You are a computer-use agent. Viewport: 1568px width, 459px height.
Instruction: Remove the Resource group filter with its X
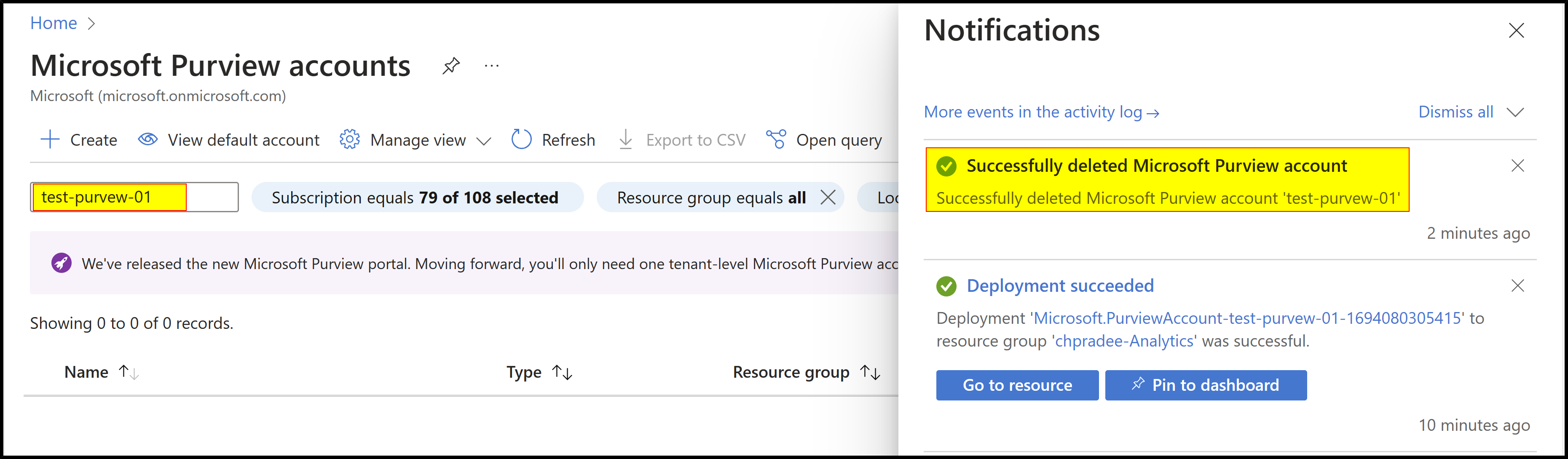click(828, 197)
